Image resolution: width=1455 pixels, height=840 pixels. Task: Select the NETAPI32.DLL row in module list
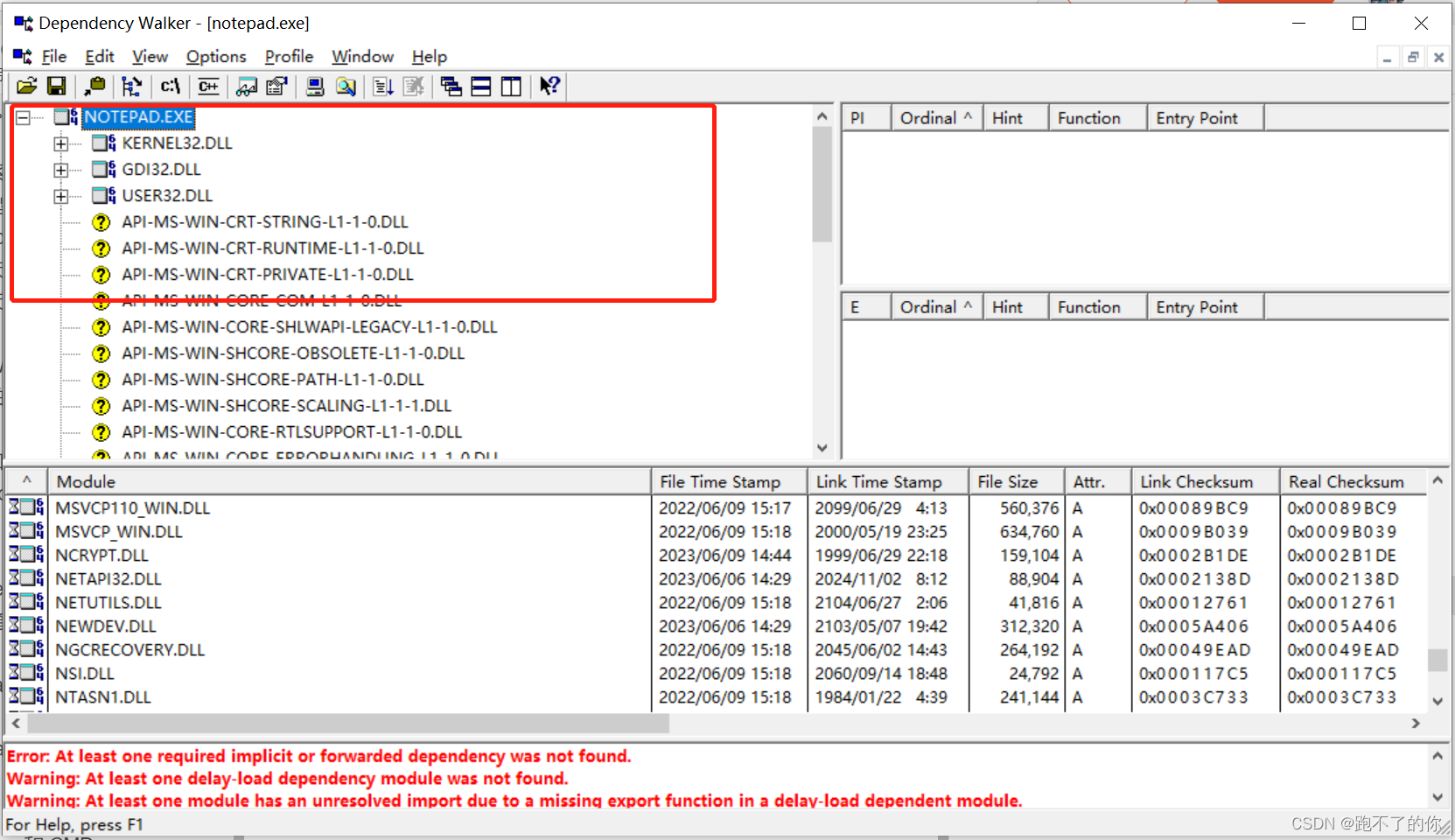click(717, 578)
